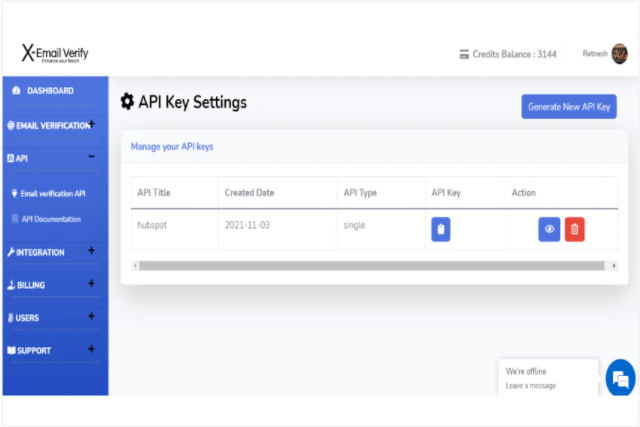The height and width of the screenshot is (427, 640).
Task: Click the document icon beside API Documentation
Action: 15,219
